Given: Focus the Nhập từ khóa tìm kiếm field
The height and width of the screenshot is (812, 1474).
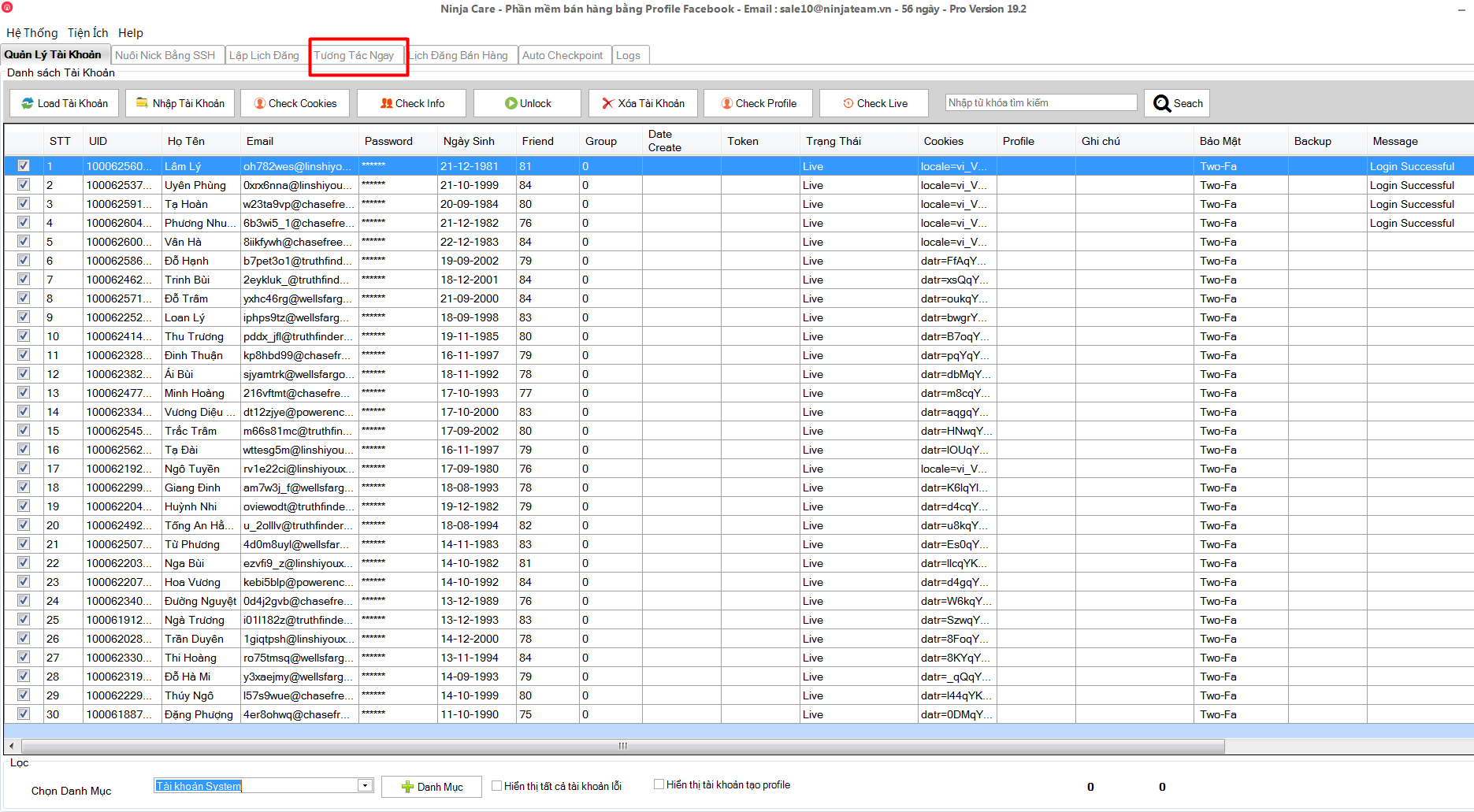Looking at the screenshot, I should coord(1041,102).
